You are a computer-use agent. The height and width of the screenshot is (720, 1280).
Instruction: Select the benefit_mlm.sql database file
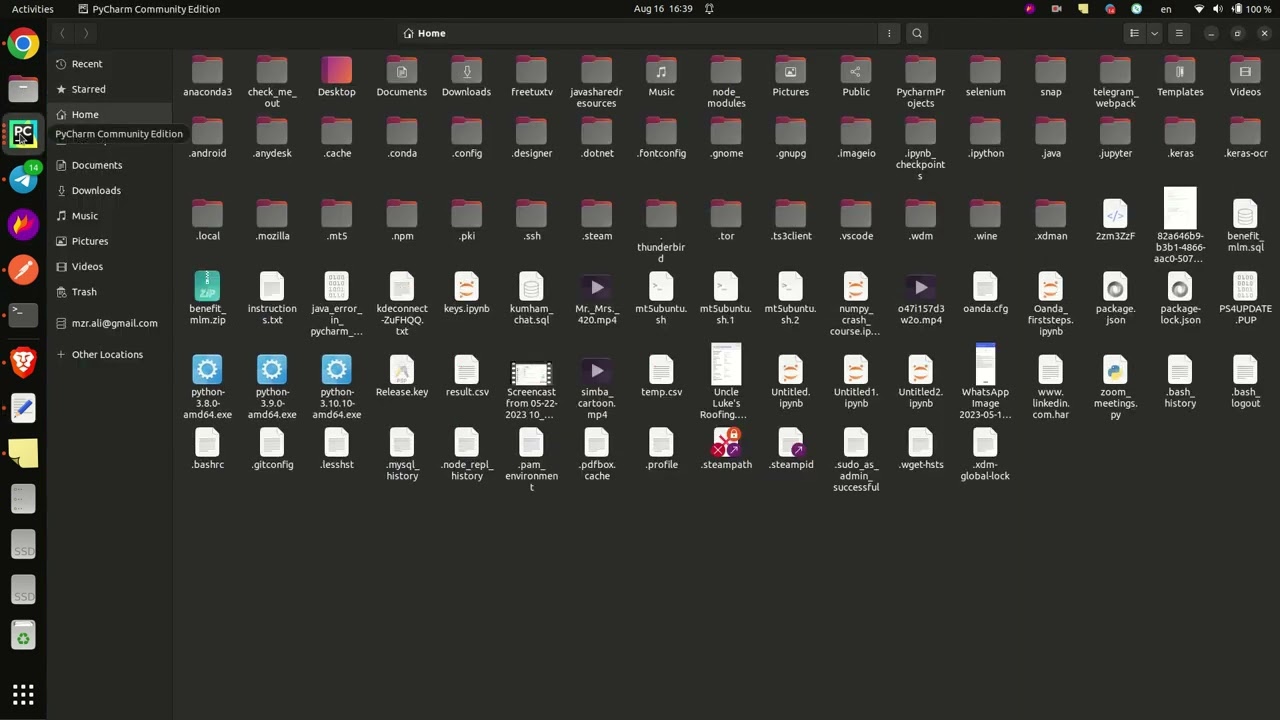pyautogui.click(x=1245, y=227)
